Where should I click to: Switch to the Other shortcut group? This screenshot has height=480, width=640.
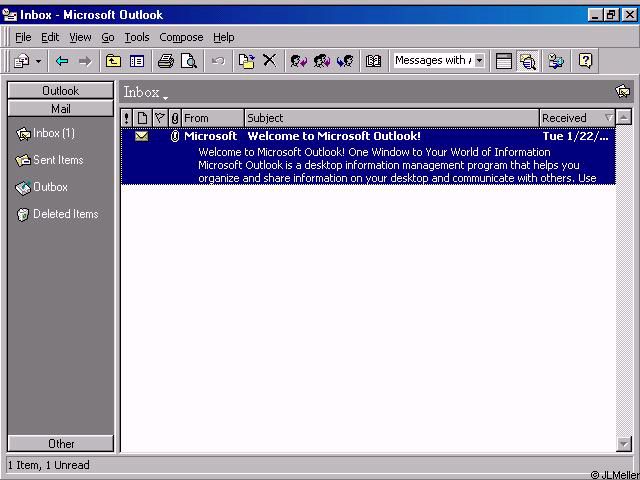point(60,443)
